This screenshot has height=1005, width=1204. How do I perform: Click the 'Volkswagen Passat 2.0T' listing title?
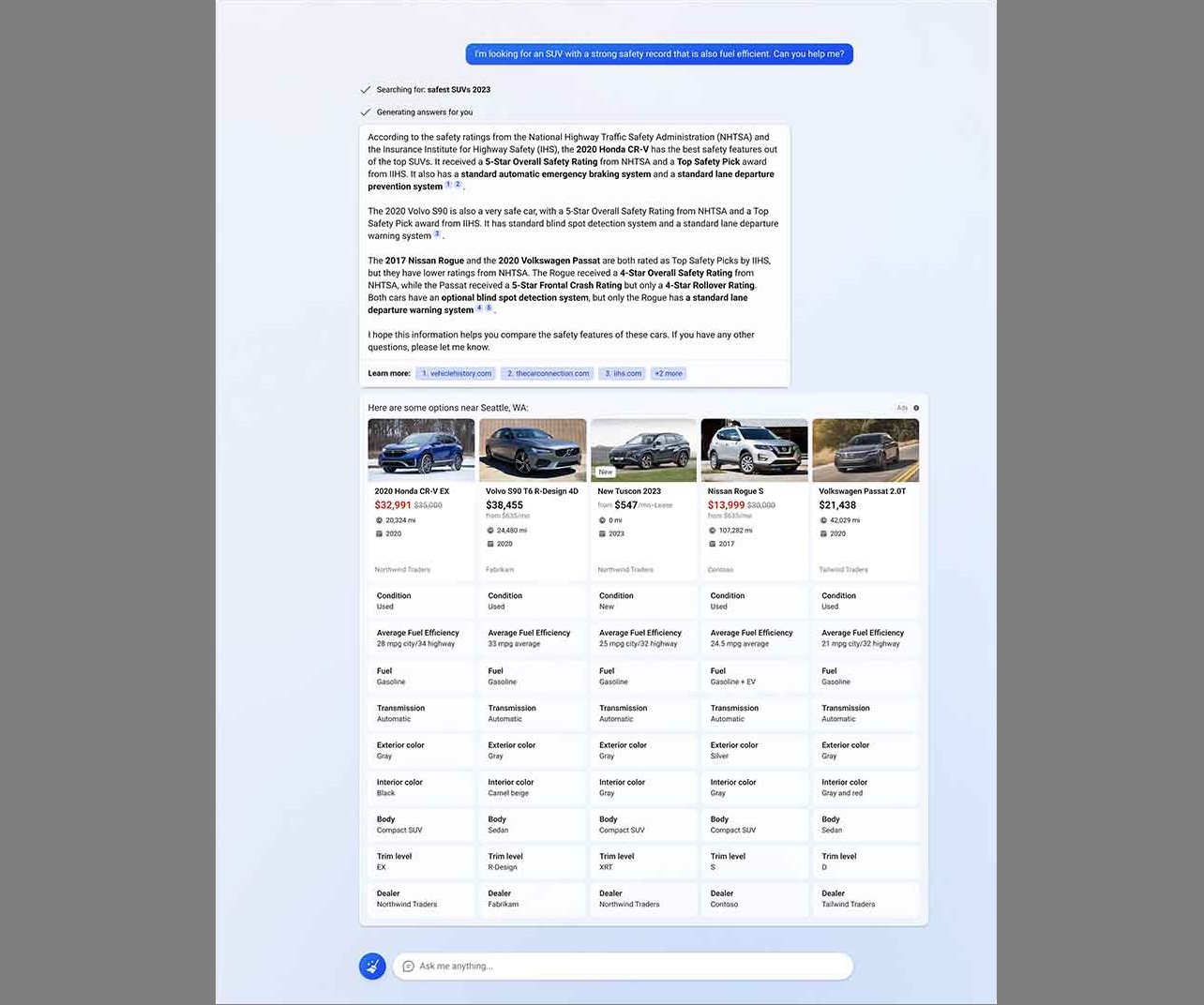863,491
